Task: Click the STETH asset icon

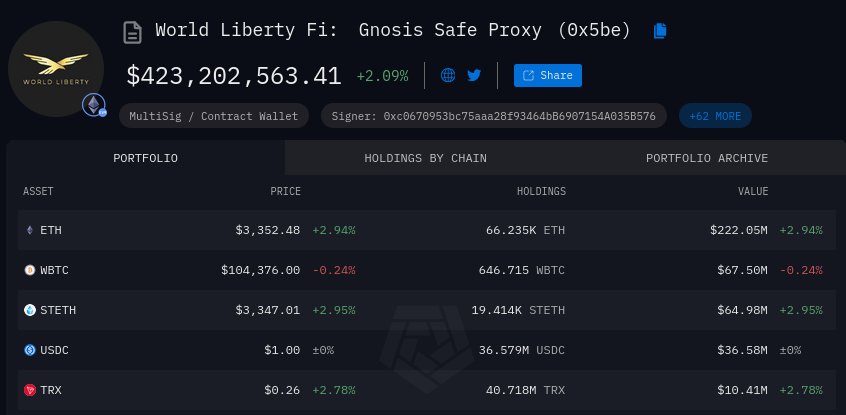Action: pyautogui.click(x=30, y=310)
